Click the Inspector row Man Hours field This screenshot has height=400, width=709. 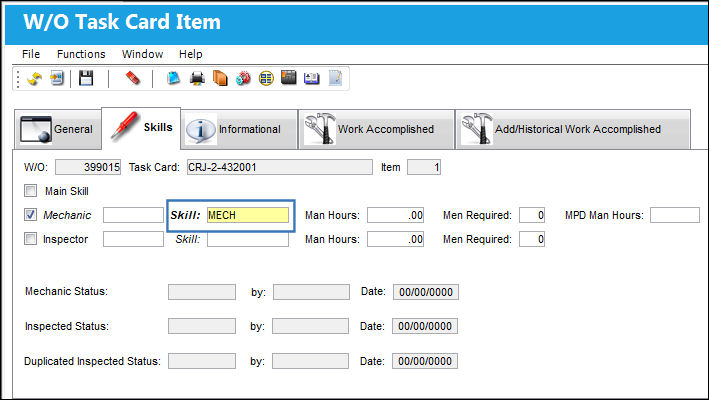[x=395, y=239]
